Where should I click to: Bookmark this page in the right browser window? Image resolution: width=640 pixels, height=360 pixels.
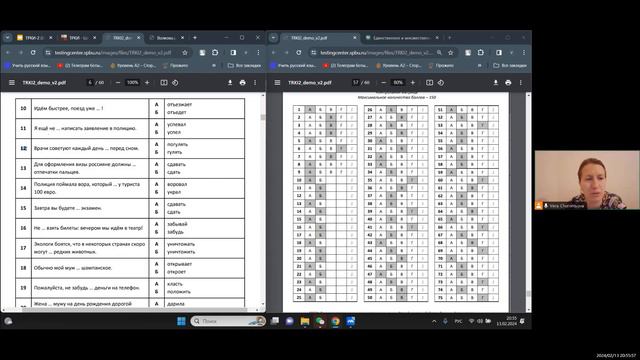[451, 53]
